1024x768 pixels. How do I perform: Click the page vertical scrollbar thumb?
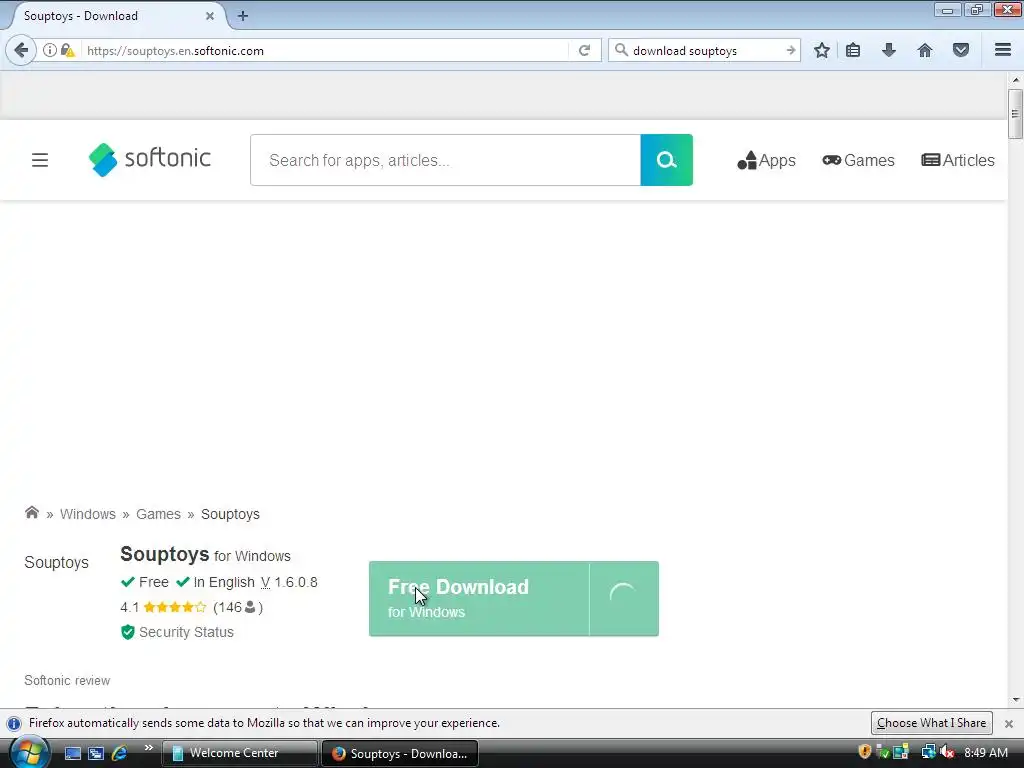point(1014,114)
